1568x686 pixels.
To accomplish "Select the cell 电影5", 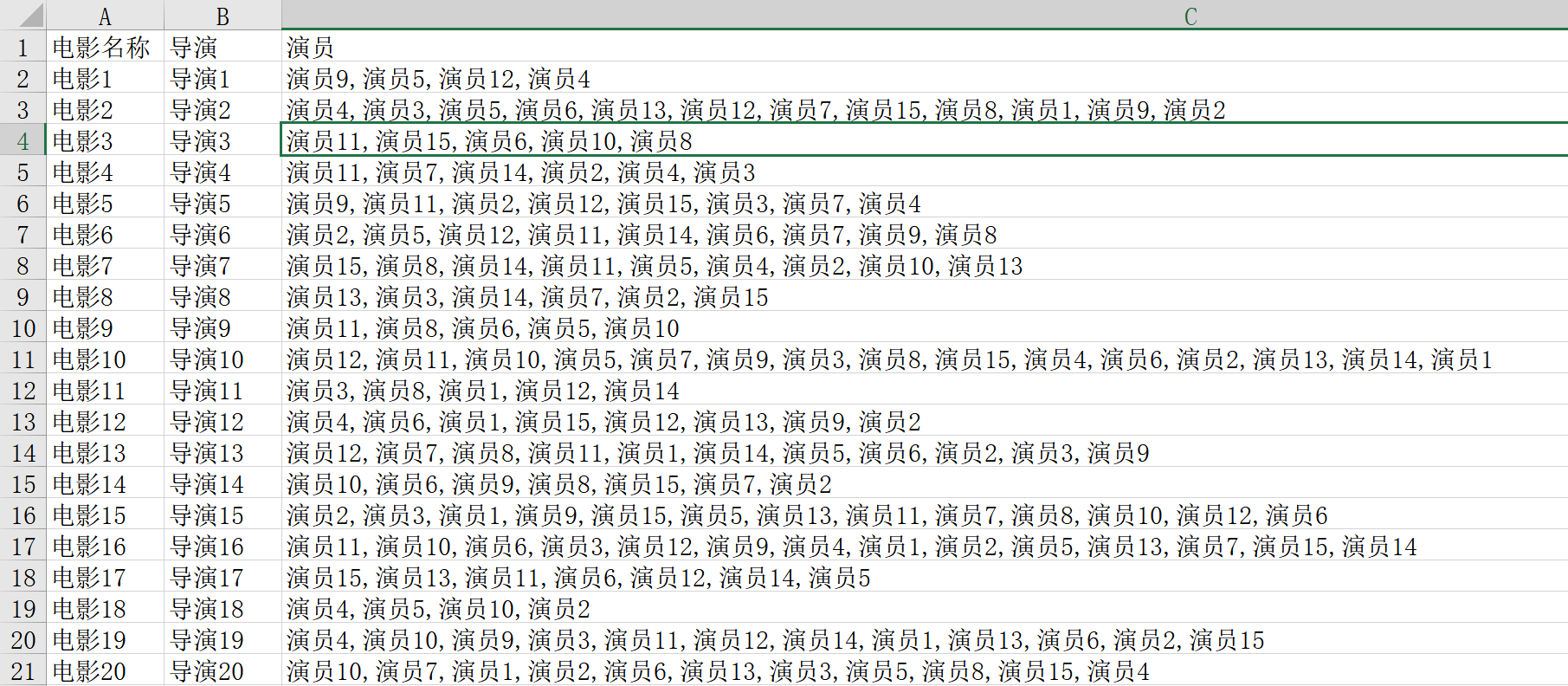I will pyautogui.click(x=105, y=203).
